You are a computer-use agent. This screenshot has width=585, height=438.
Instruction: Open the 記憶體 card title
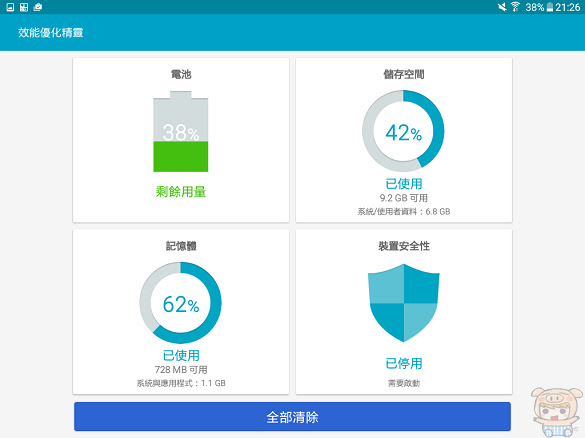click(181, 246)
